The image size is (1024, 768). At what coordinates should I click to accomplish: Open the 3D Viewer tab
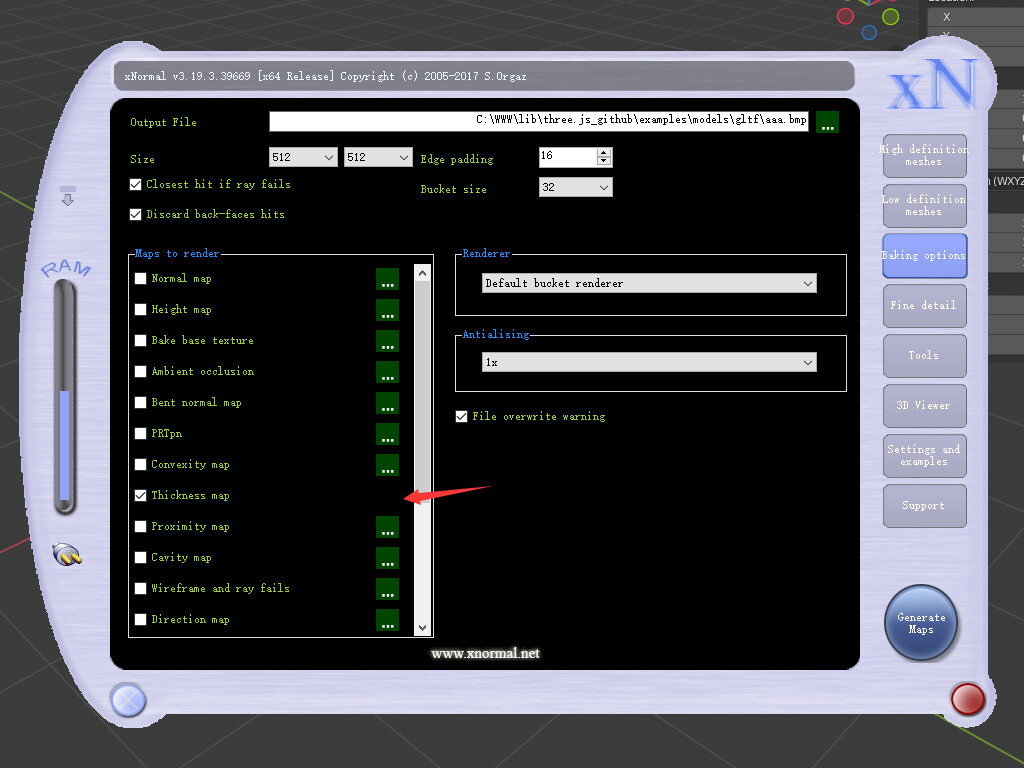click(924, 406)
